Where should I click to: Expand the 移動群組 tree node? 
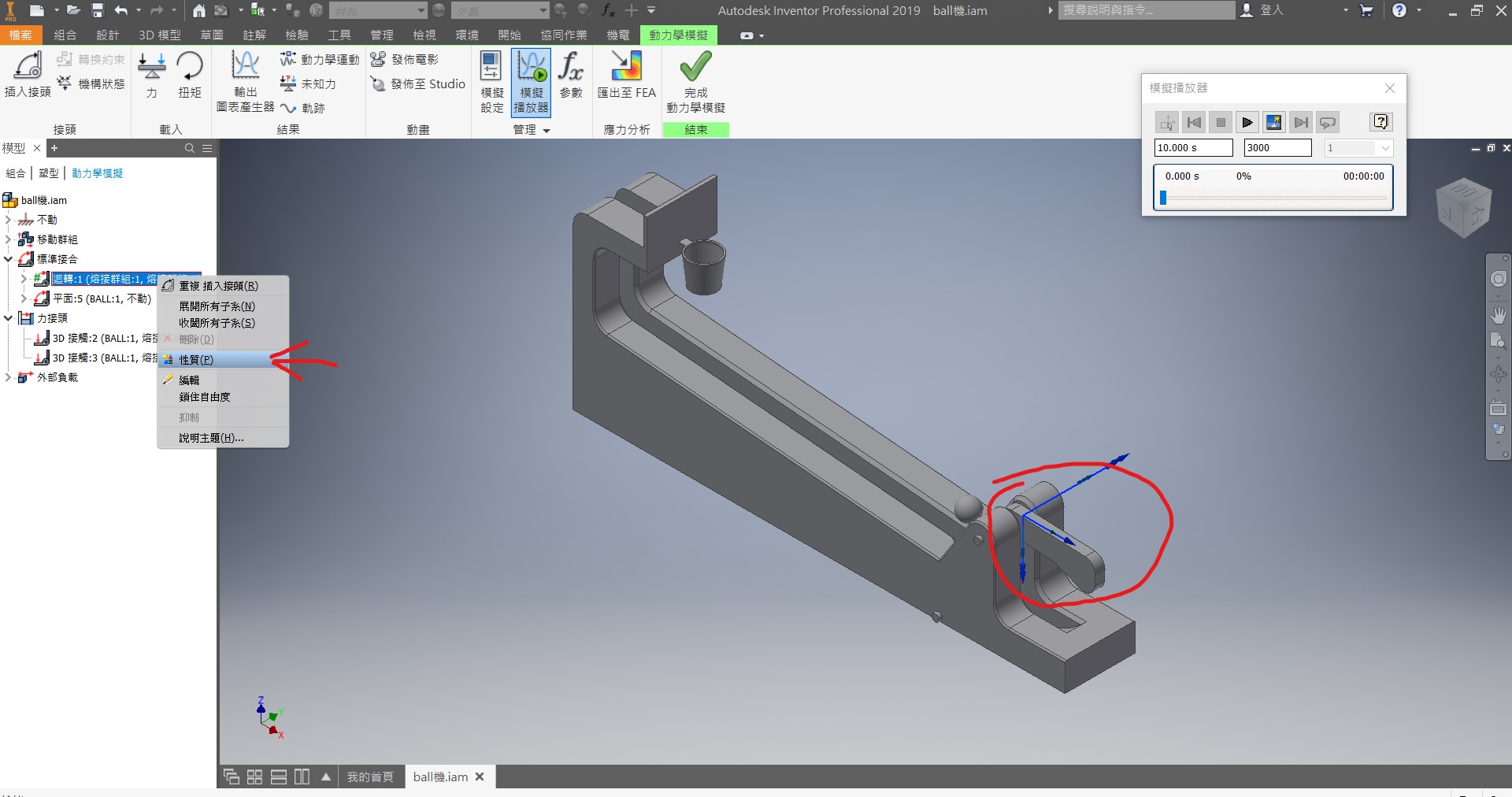8,239
